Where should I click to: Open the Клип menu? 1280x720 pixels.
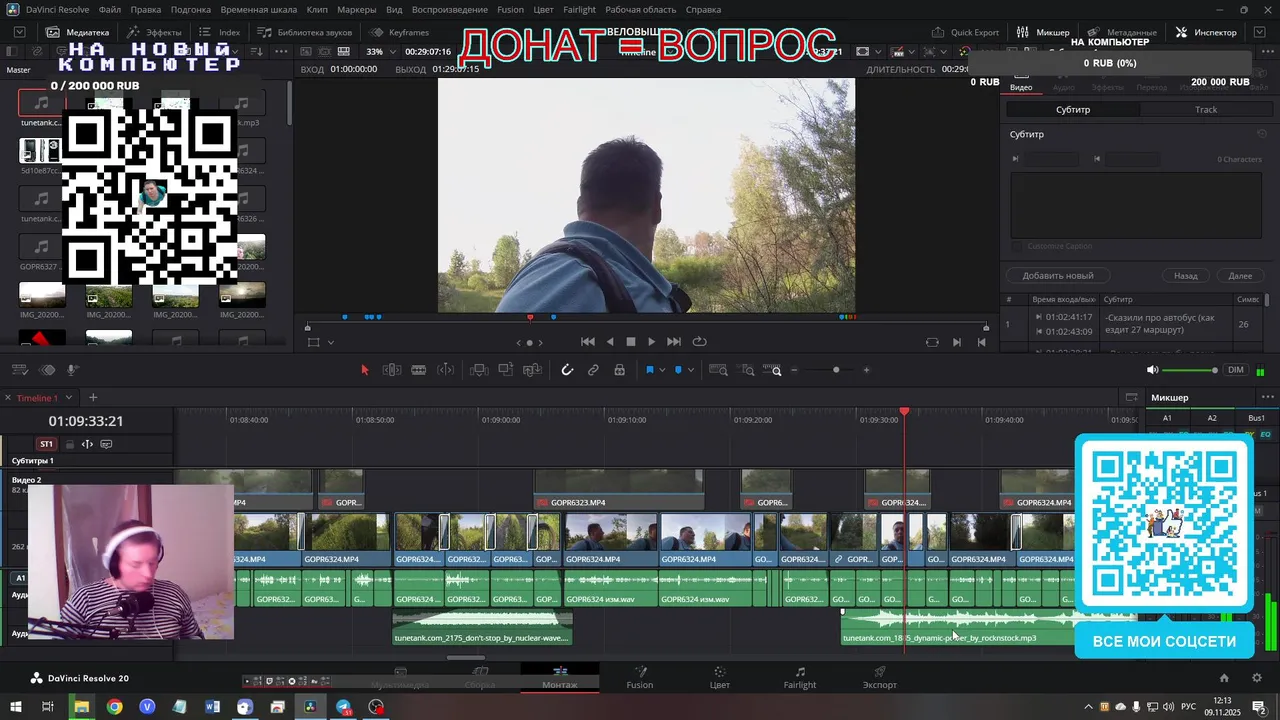tap(317, 9)
